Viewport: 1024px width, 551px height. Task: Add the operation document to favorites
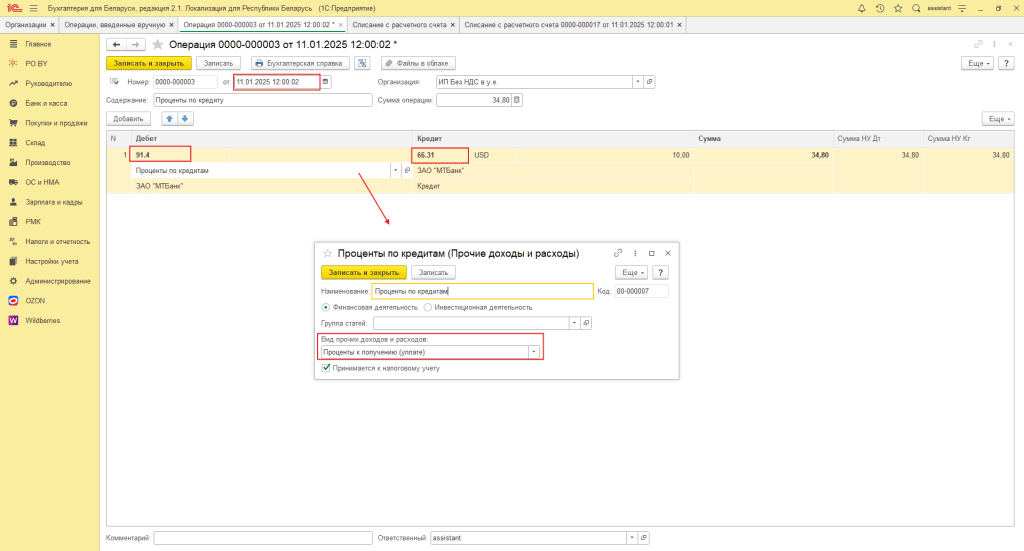[157, 44]
